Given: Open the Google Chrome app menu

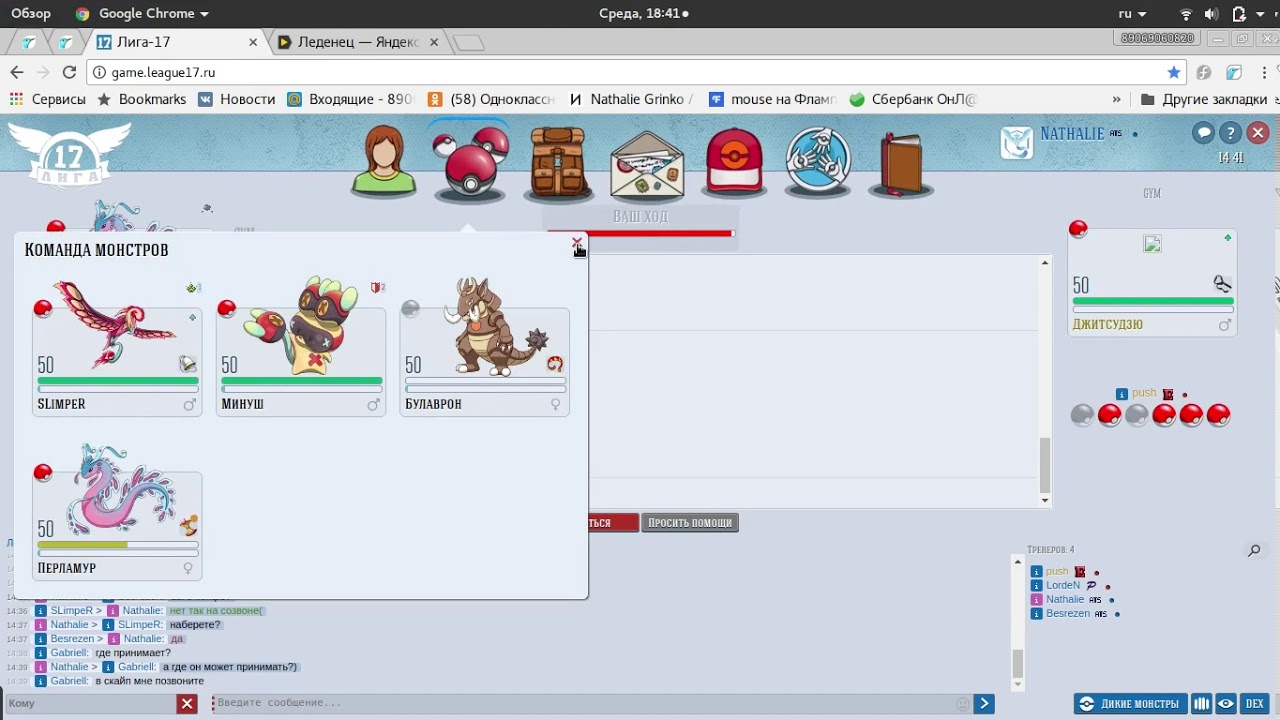Looking at the screenshot, I should [141, 13].
